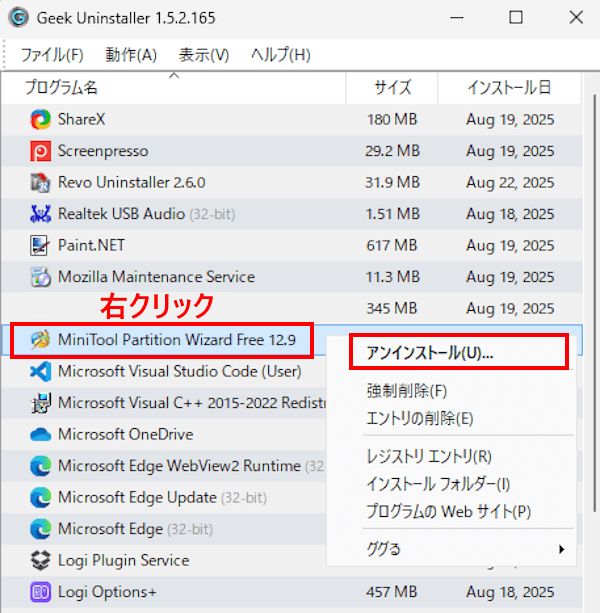The height and width of the screenshot is (613, 600).
Task: Select Microsoft OneDrive name text
Action: [x=125, y=435]
